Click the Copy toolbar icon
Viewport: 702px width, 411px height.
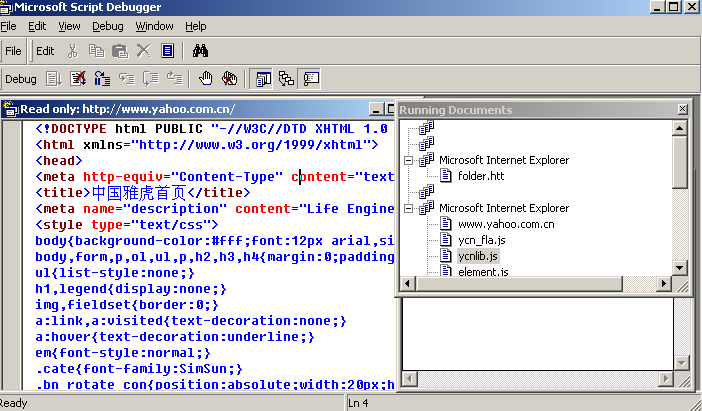point(96,51)
